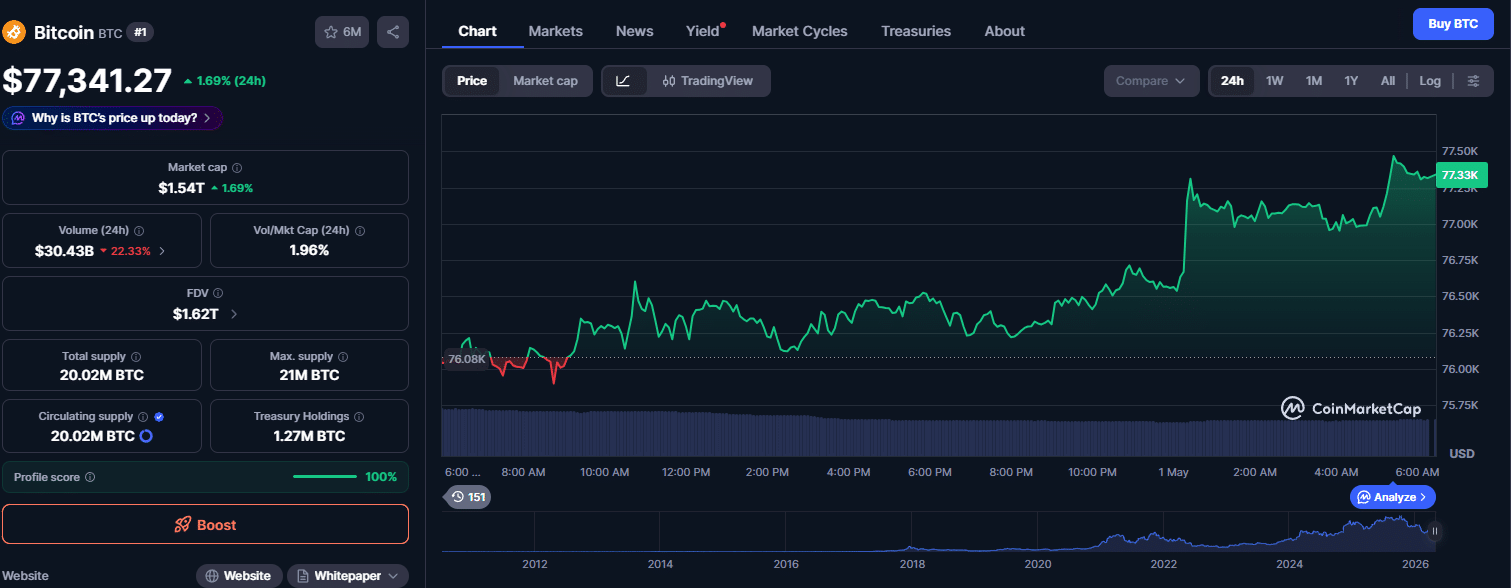Open 'Why is BTC's price up today?'

click(x=112, y=118)
